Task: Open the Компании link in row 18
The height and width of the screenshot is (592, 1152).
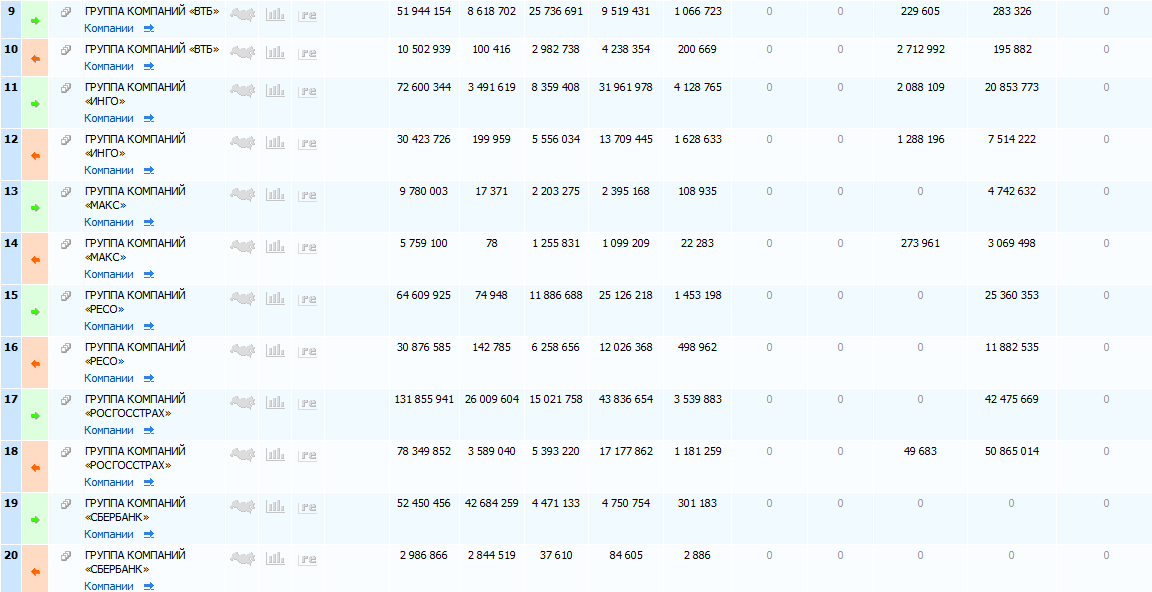Action: tap(109, 483)
